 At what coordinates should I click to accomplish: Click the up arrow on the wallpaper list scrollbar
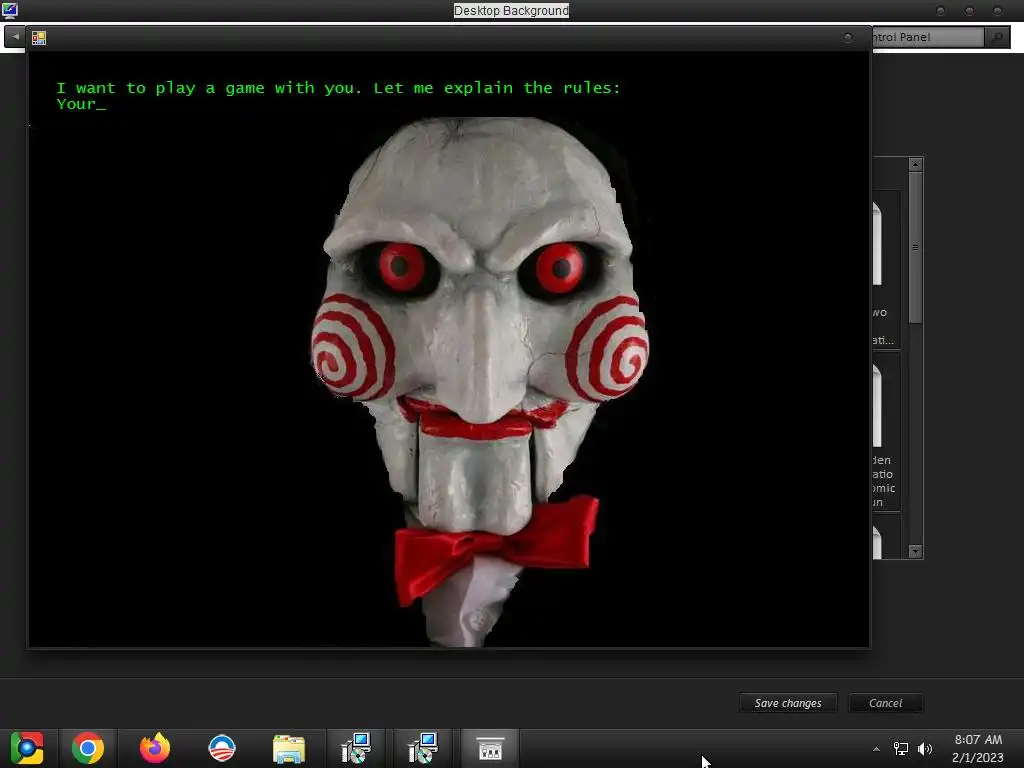coord(916,165)
